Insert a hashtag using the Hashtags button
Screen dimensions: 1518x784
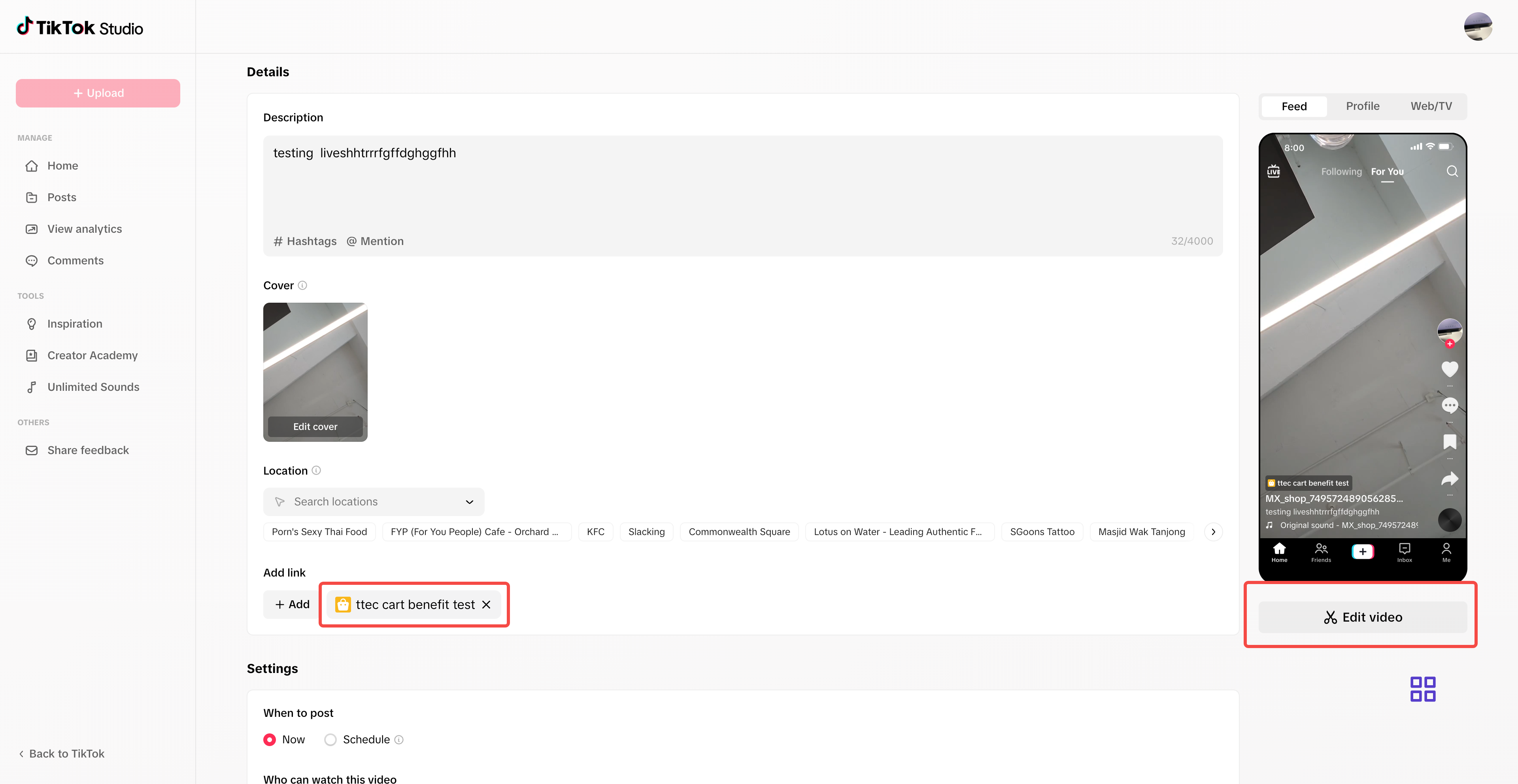coord(305,241)
